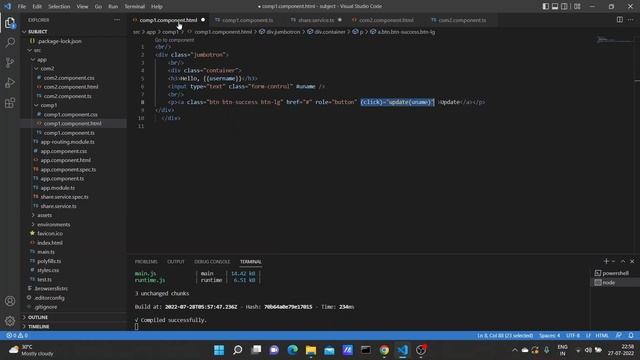The image size is (640, 360).
Task: Open the new terminal launch profile dropdown
Action: tap(613, 261)
